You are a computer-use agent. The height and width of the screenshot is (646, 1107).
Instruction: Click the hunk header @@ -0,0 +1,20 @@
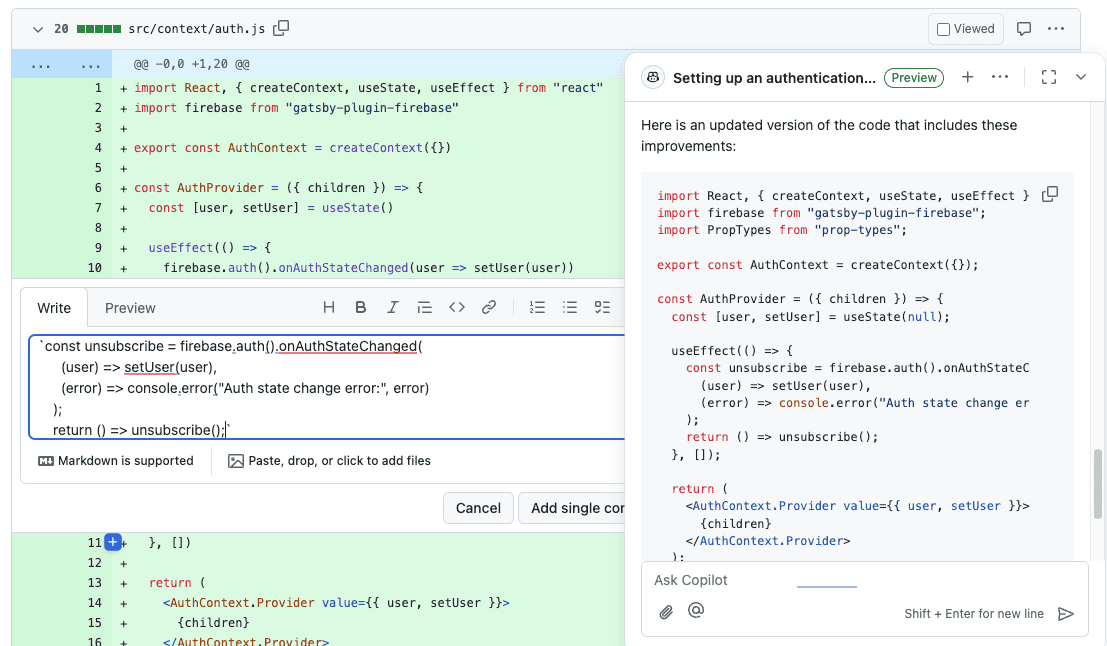pos(191,64)
